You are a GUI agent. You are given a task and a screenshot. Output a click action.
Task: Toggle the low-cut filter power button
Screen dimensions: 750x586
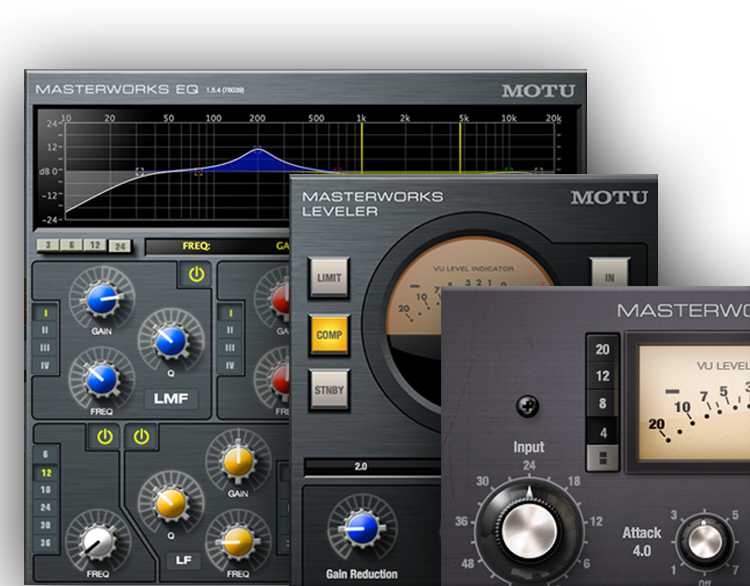(103, 436)
